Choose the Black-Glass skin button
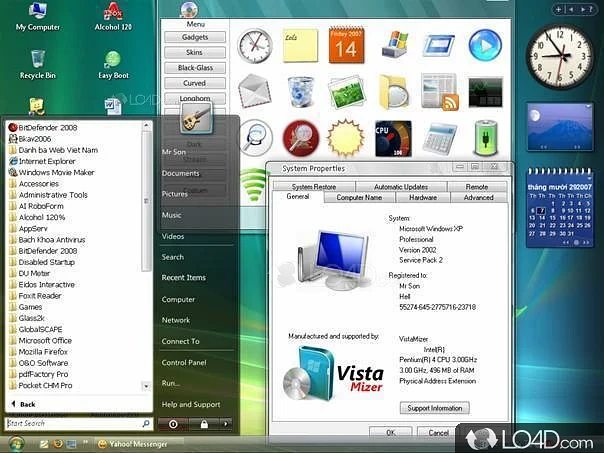This screenshot has height=453, width=604. (x=195, y=68)
